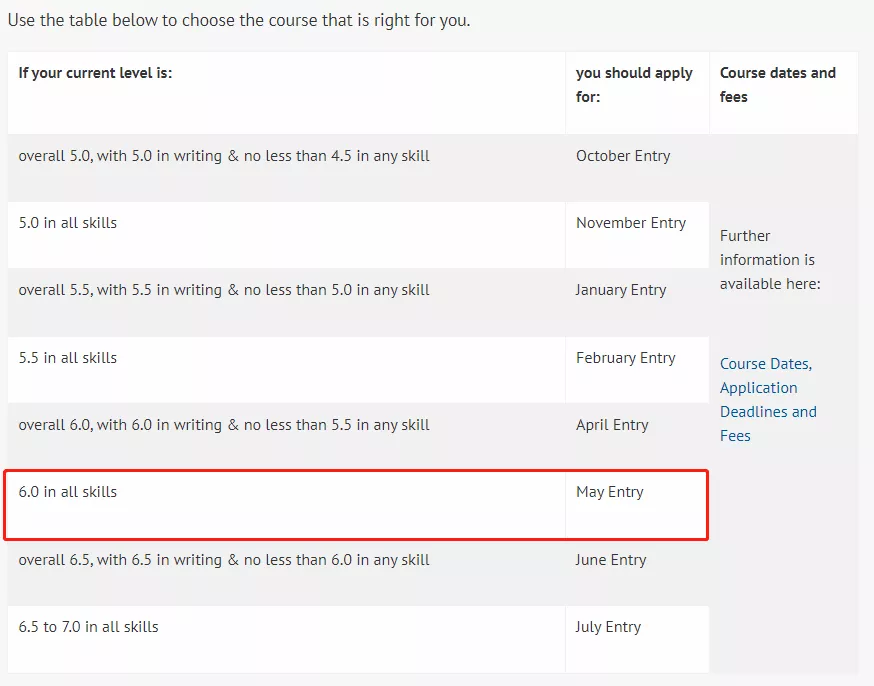The image size is (874, 686).
Task: Click the '6.5 to 7.0 in all skills' text
Action: [88, 627]
